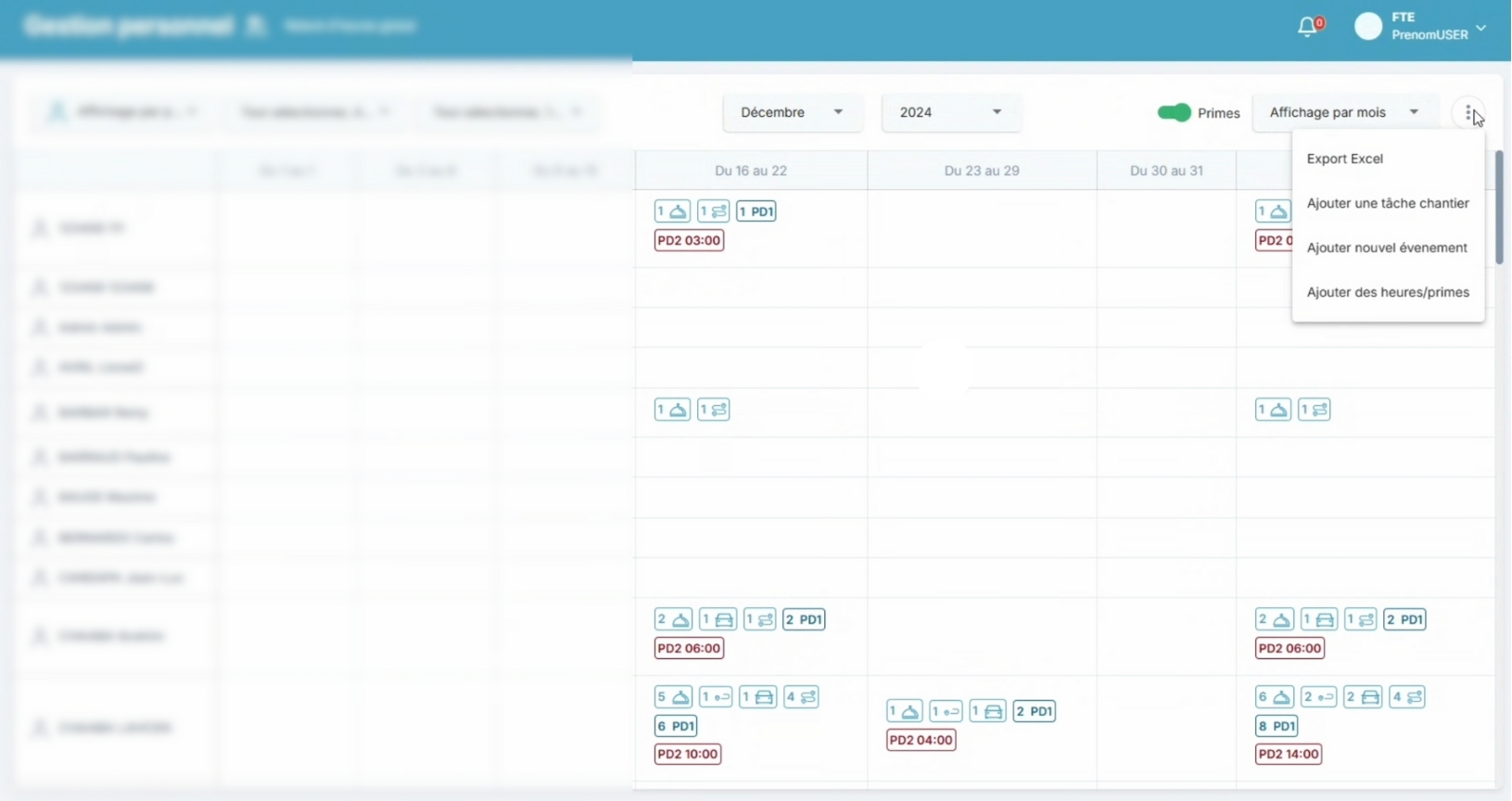
Task: Choose Ajouter une tâche chantier
Action: (1387, 203)
